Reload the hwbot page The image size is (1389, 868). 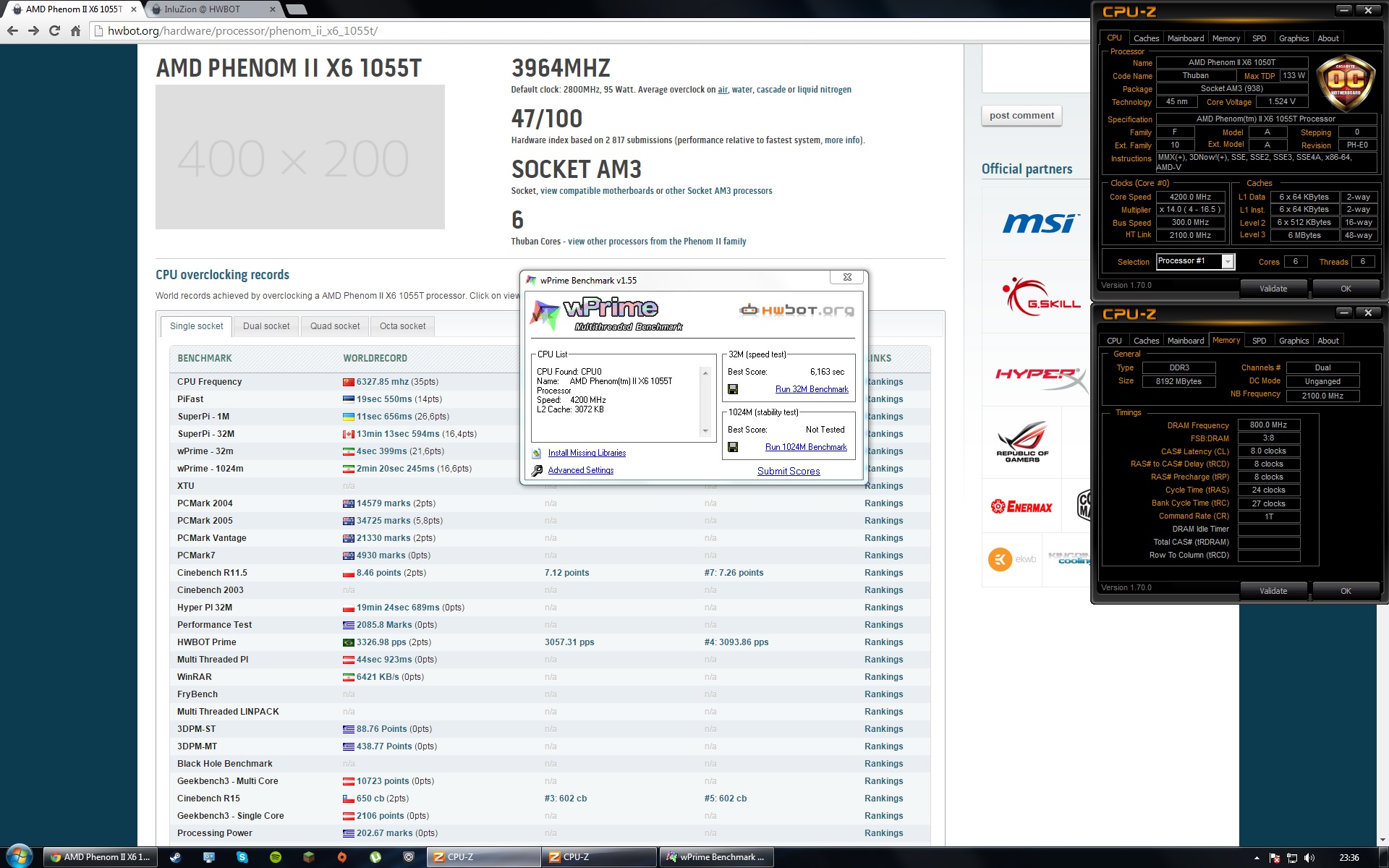(54, 31)
